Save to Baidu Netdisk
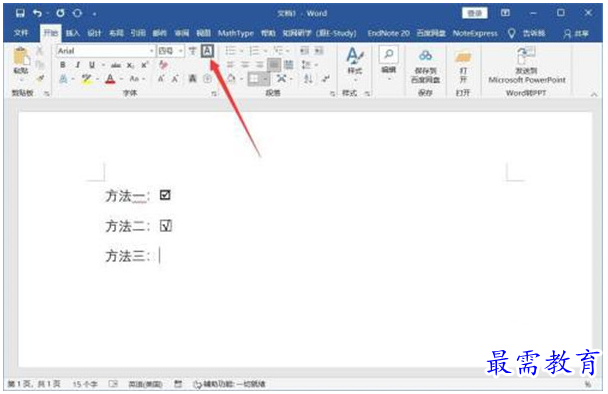The image size is (608, 394). click(x=425, y=67)
